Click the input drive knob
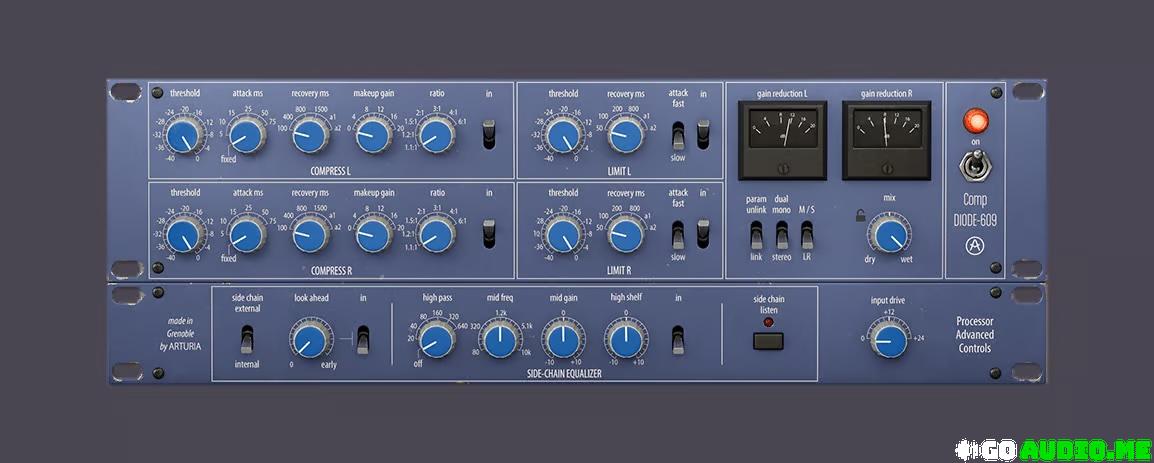 pos(888,340)
